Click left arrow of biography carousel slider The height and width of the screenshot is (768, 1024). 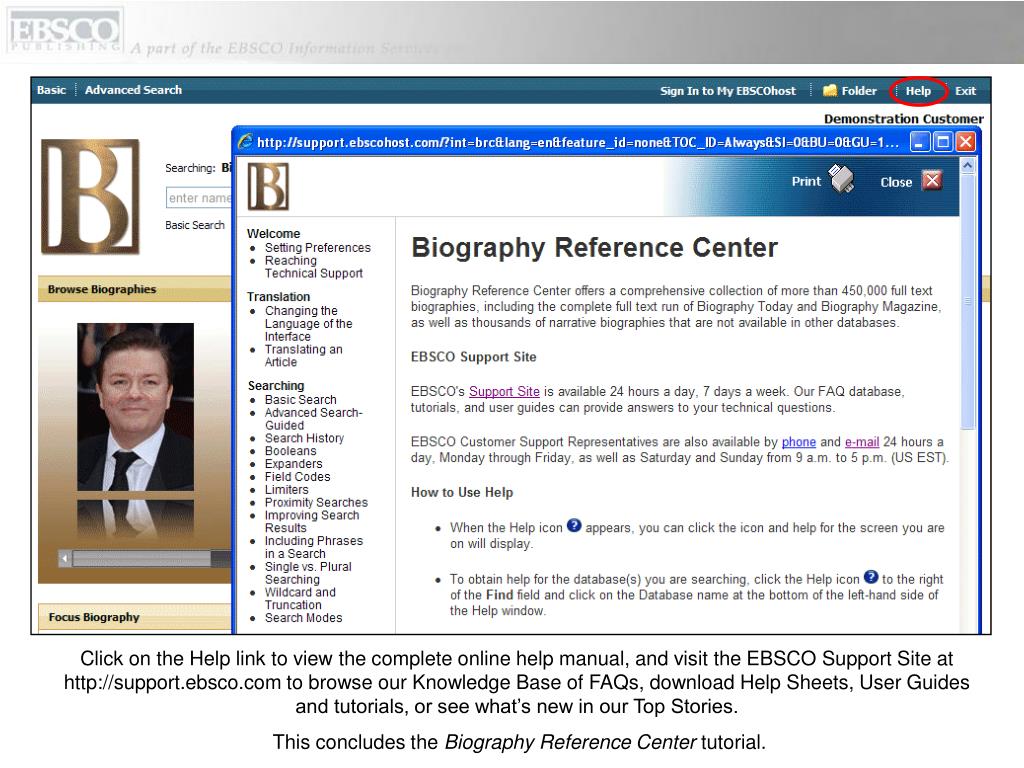[x=65, y=559]
